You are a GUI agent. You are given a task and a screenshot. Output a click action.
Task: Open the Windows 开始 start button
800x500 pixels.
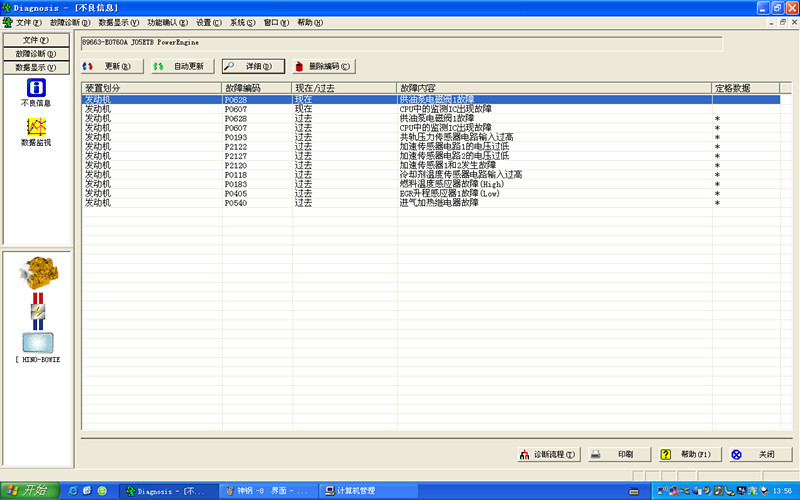(x=30, y=491)
